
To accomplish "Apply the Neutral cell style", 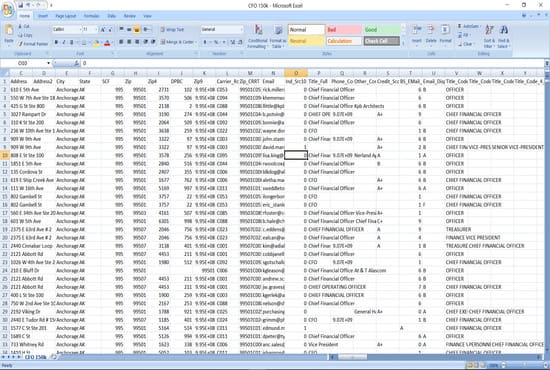I will pyautogui.click(x=306, y=41).
